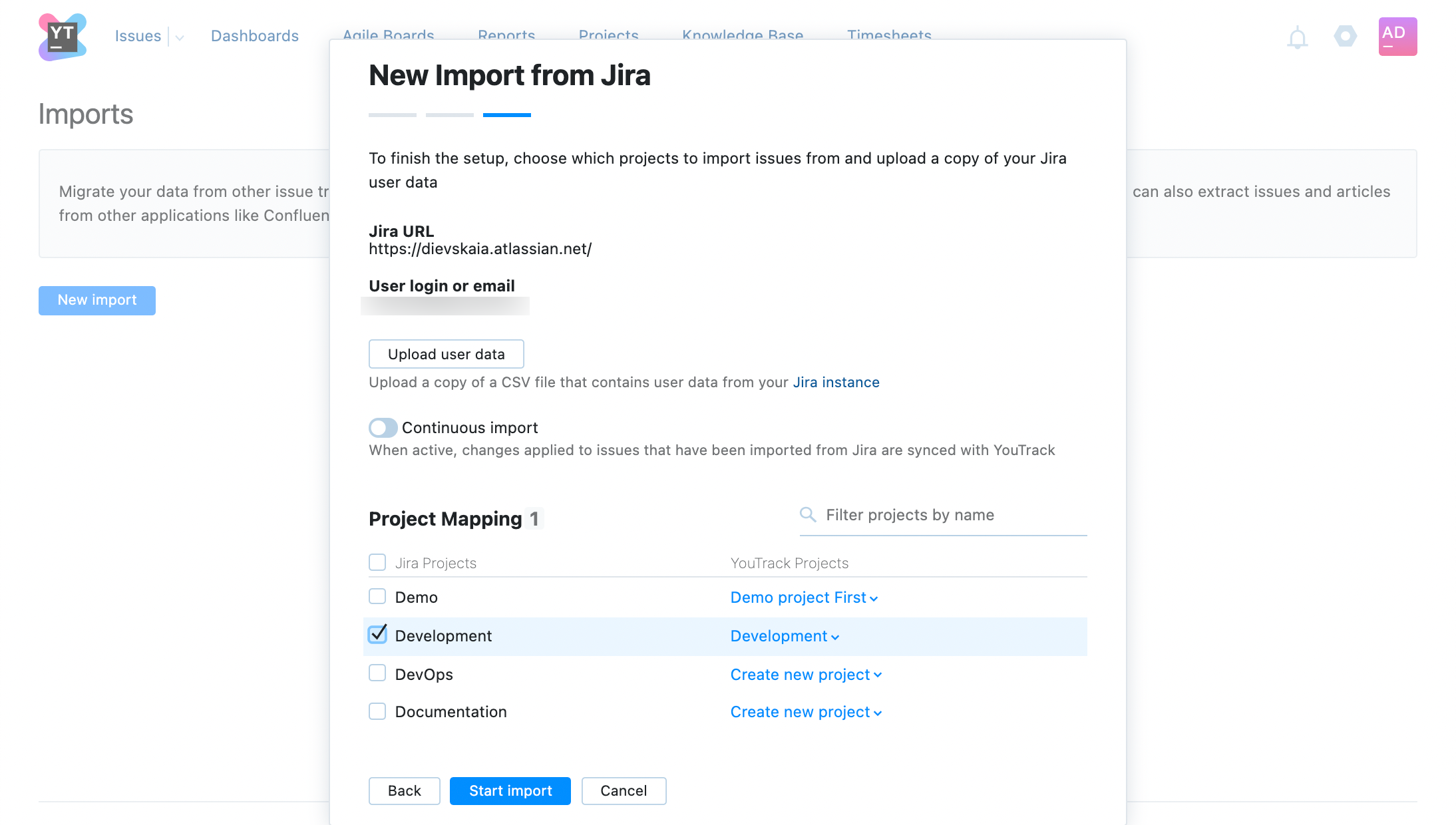Open the Issues menu item

138,36
